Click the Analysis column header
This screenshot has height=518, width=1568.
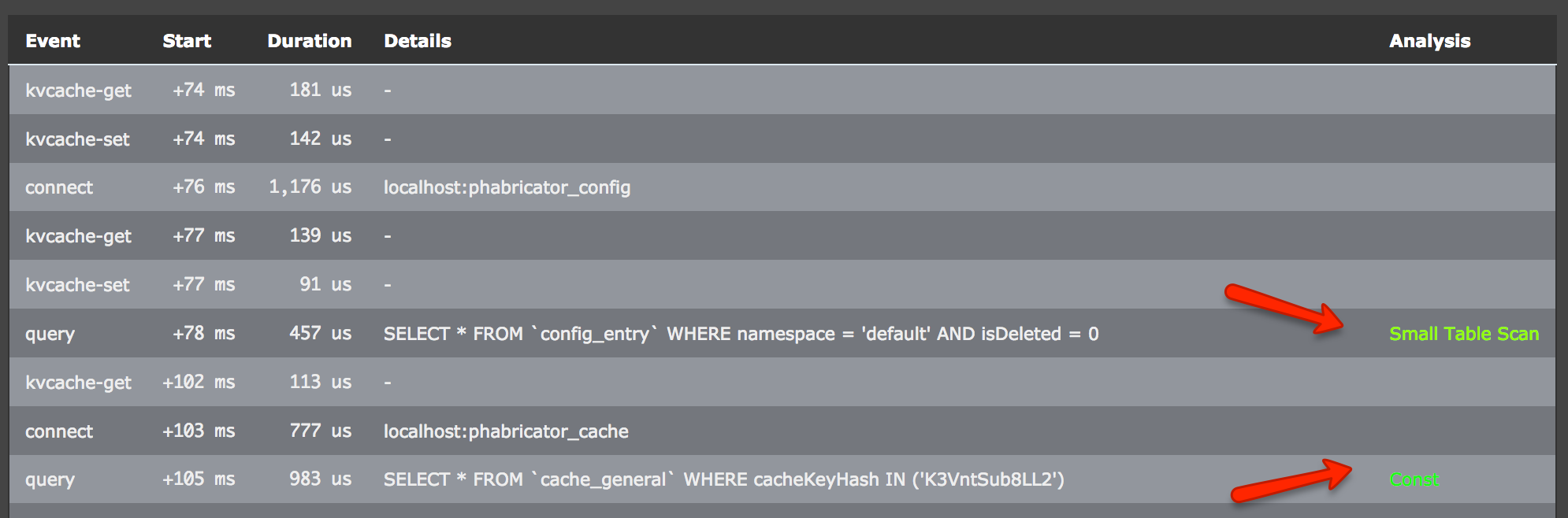tap(1429, 40)
